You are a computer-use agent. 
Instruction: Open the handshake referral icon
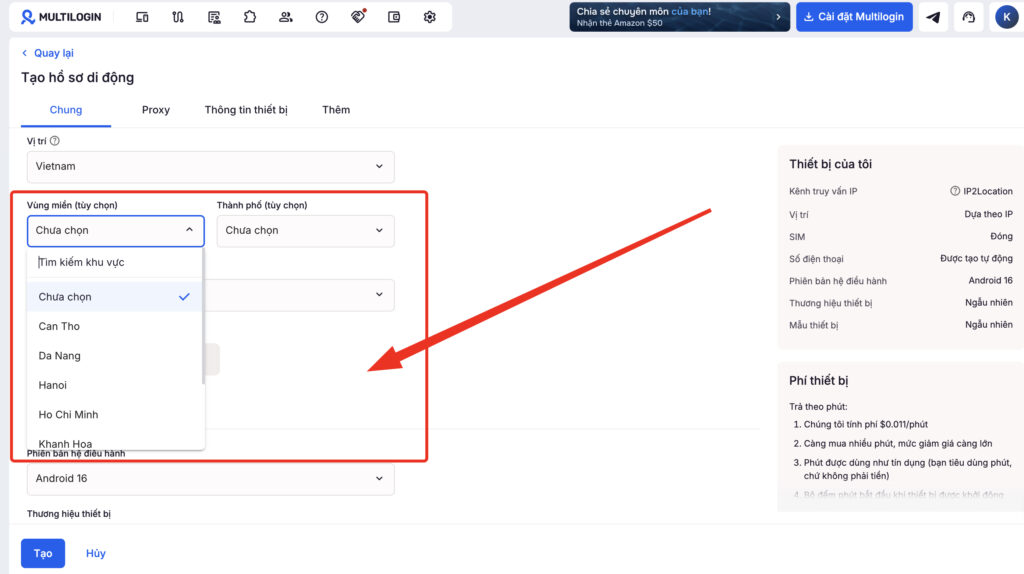(x=358, y=16)
